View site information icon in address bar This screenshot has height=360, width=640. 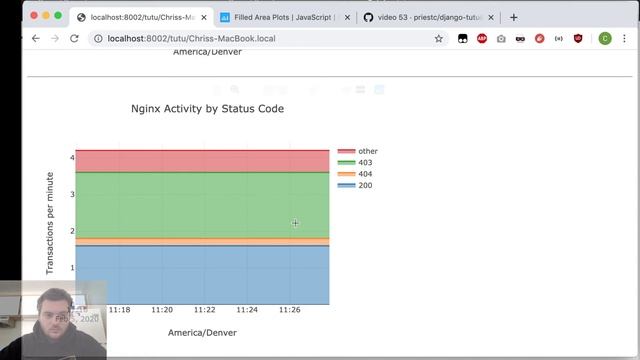click(x=98, y=38)
